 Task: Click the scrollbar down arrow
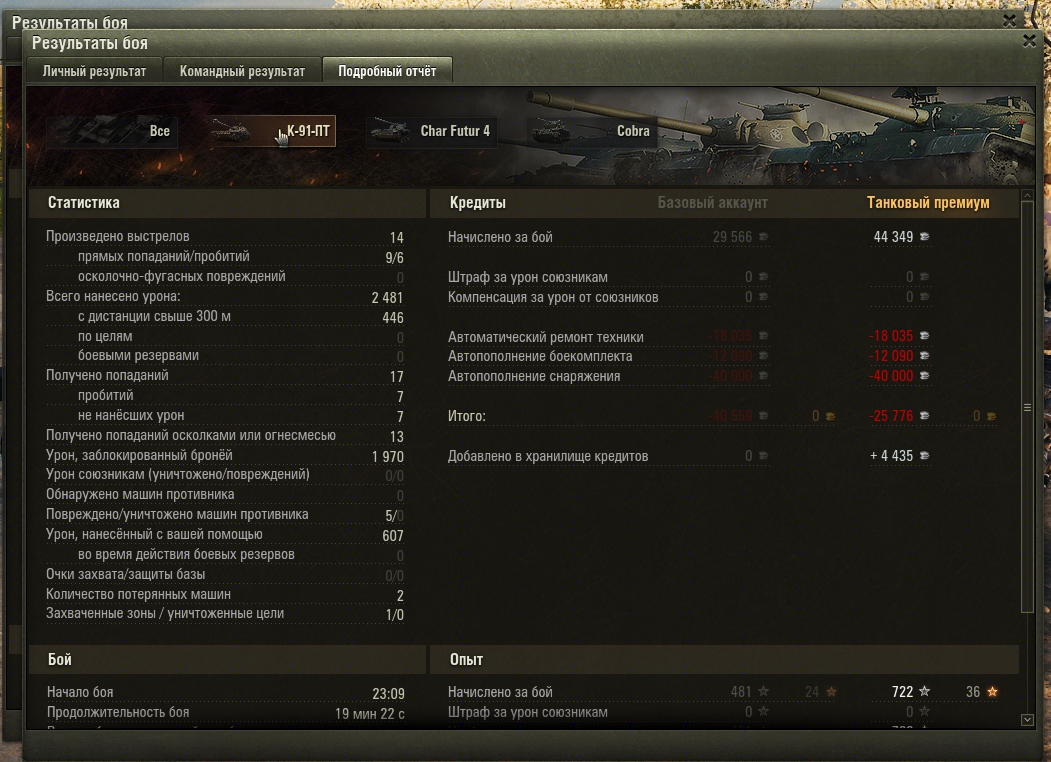pos(1027,720)
